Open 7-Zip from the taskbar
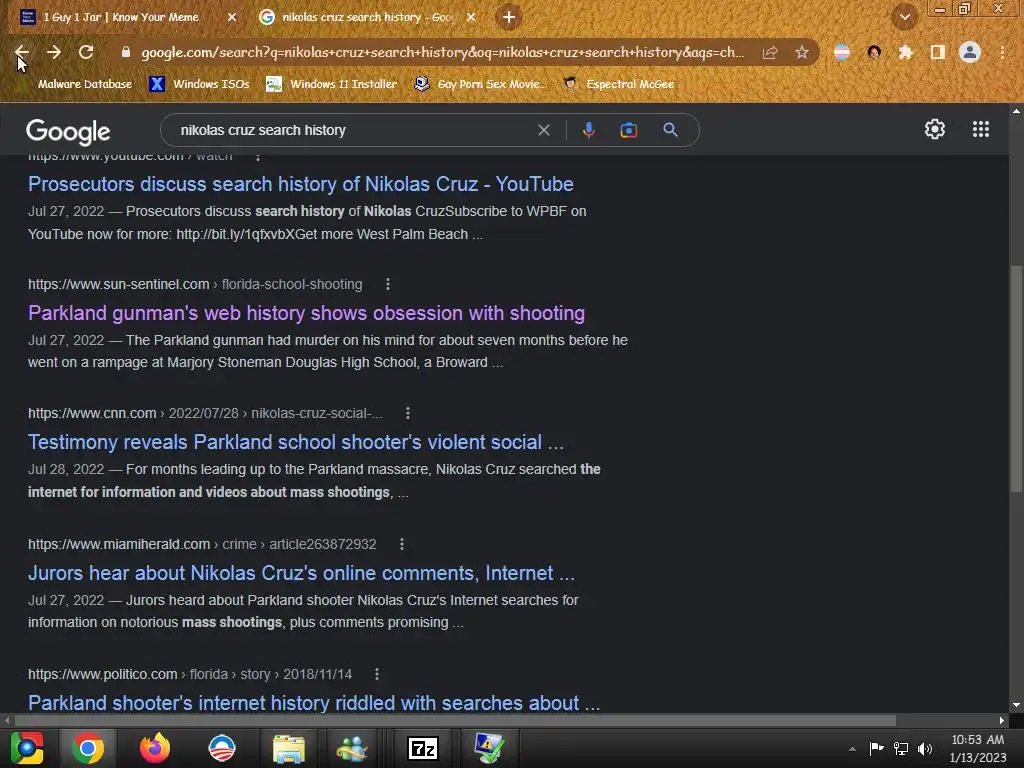 pyautogui.click(x=423, y=748)
